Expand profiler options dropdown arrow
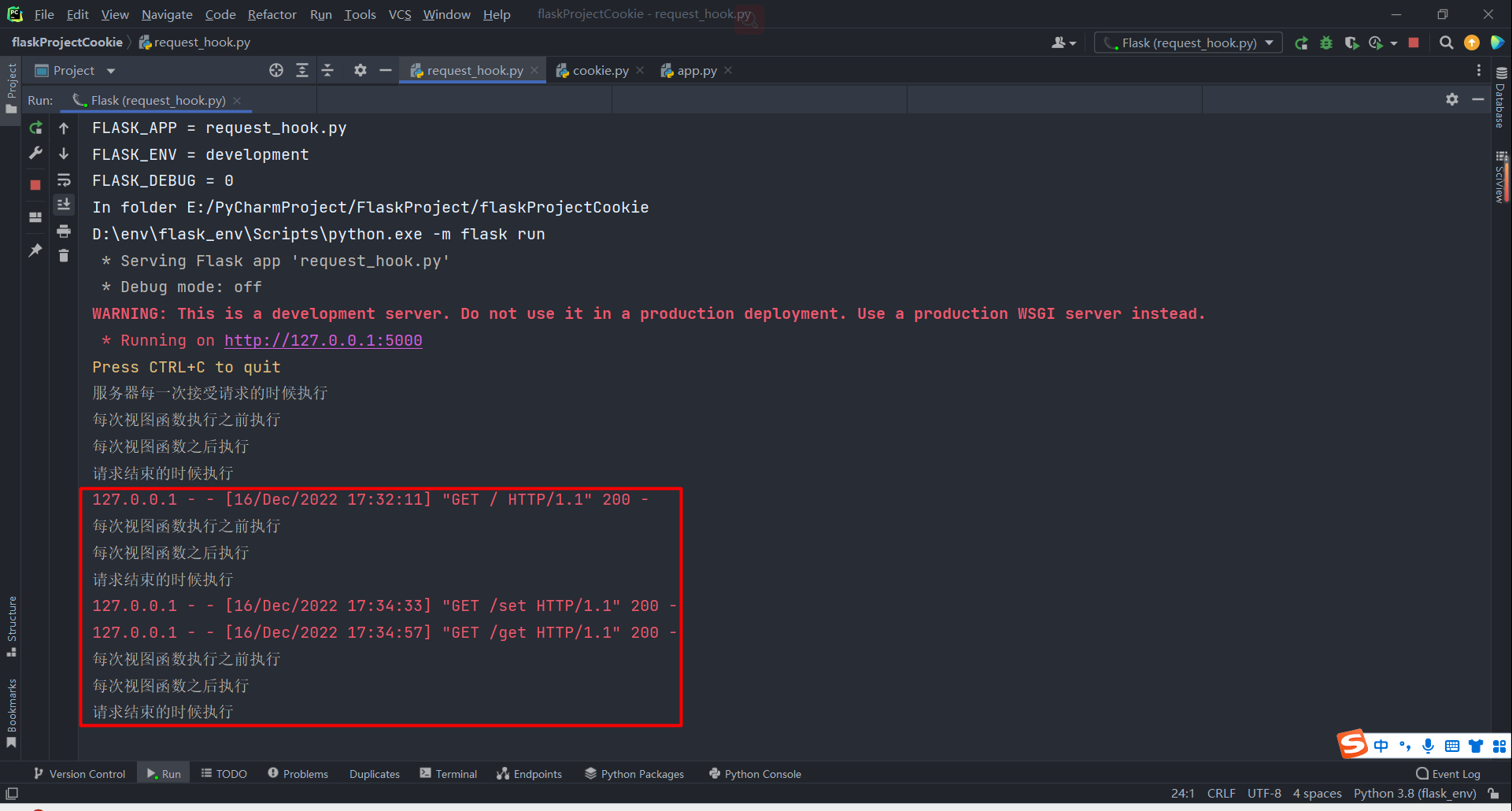1512x811 pixels. click(x=1394, y=43)
